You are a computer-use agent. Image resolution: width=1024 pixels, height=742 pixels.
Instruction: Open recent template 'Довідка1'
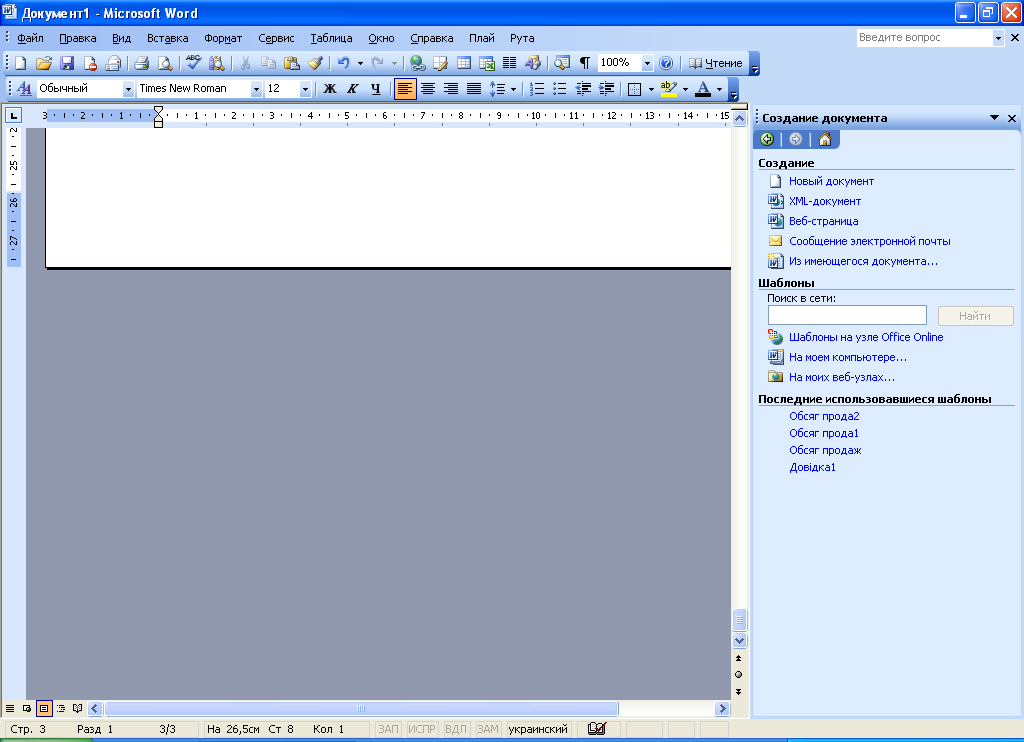[x=812, y=467]
